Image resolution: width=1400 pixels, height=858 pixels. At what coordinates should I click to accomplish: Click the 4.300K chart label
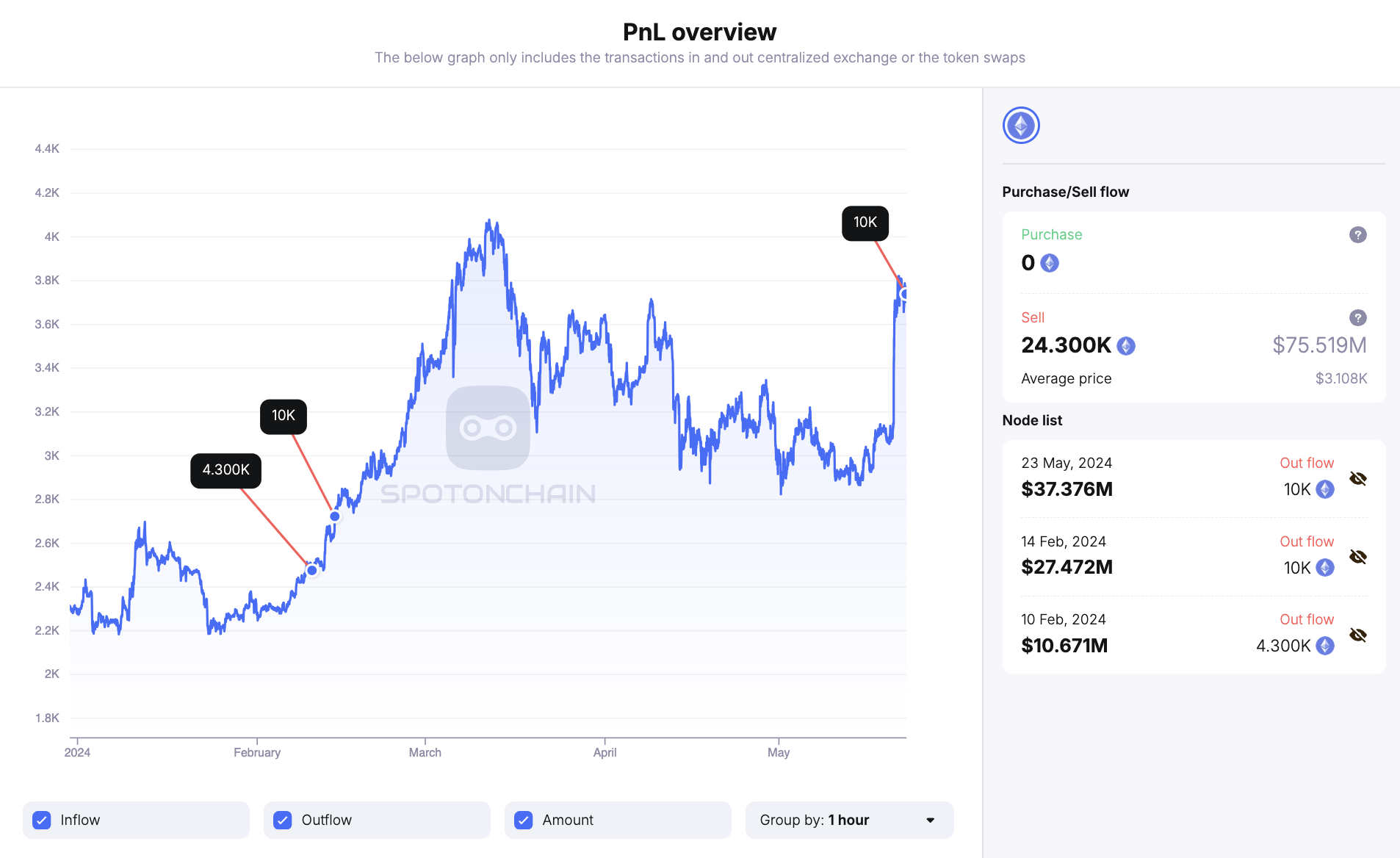click(x=225, y=470)
